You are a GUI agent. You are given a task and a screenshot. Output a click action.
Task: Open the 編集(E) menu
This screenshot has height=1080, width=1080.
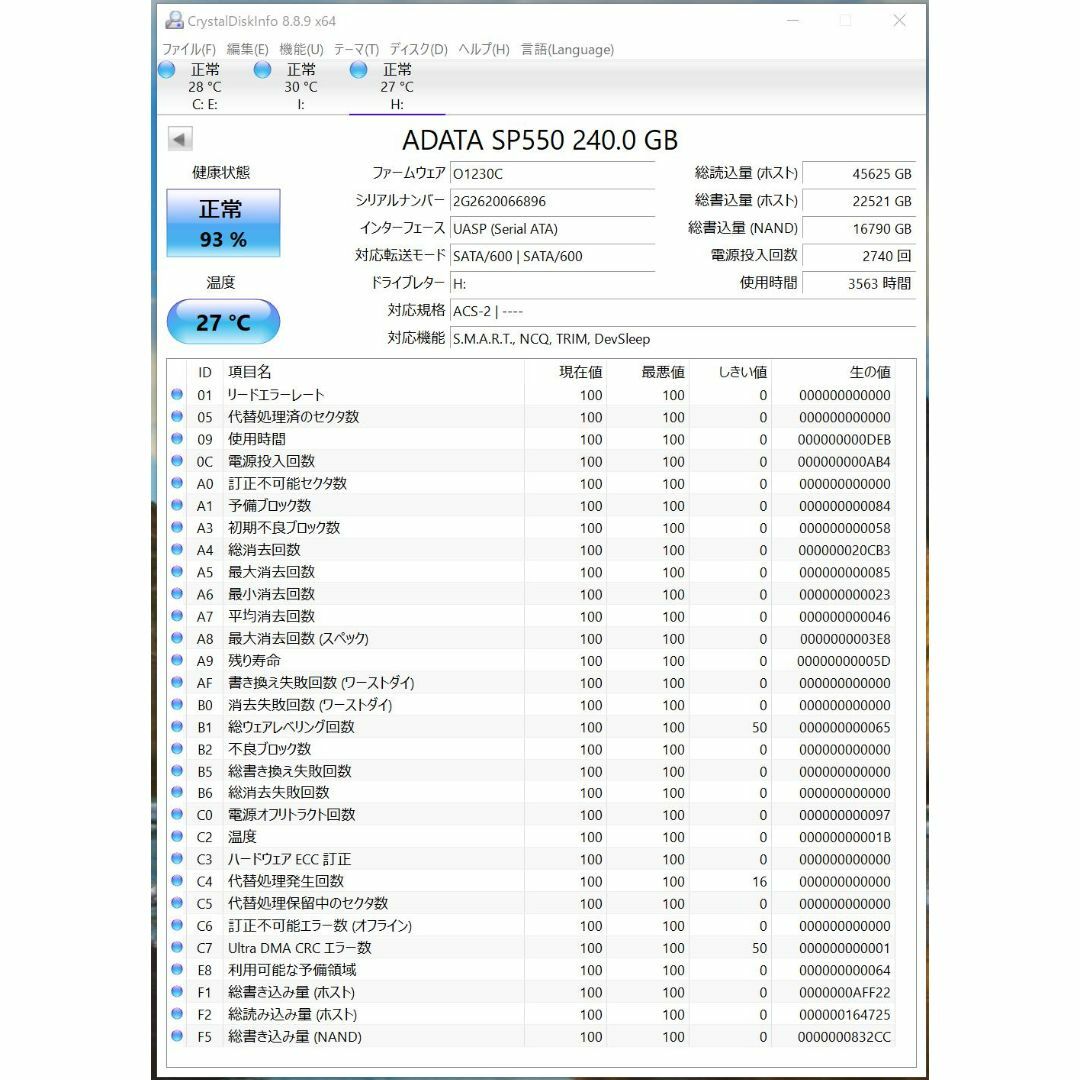(x=247, y=50)
